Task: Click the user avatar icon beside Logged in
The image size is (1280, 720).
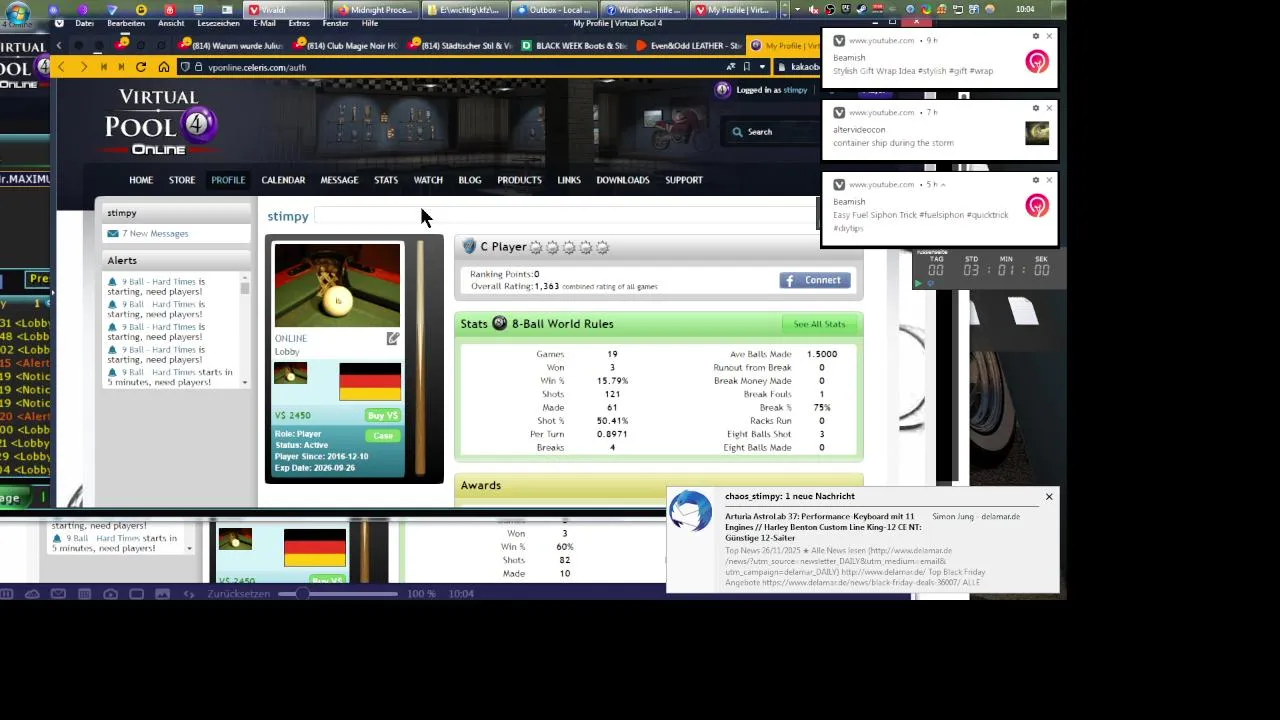Action: click(723, 90)
